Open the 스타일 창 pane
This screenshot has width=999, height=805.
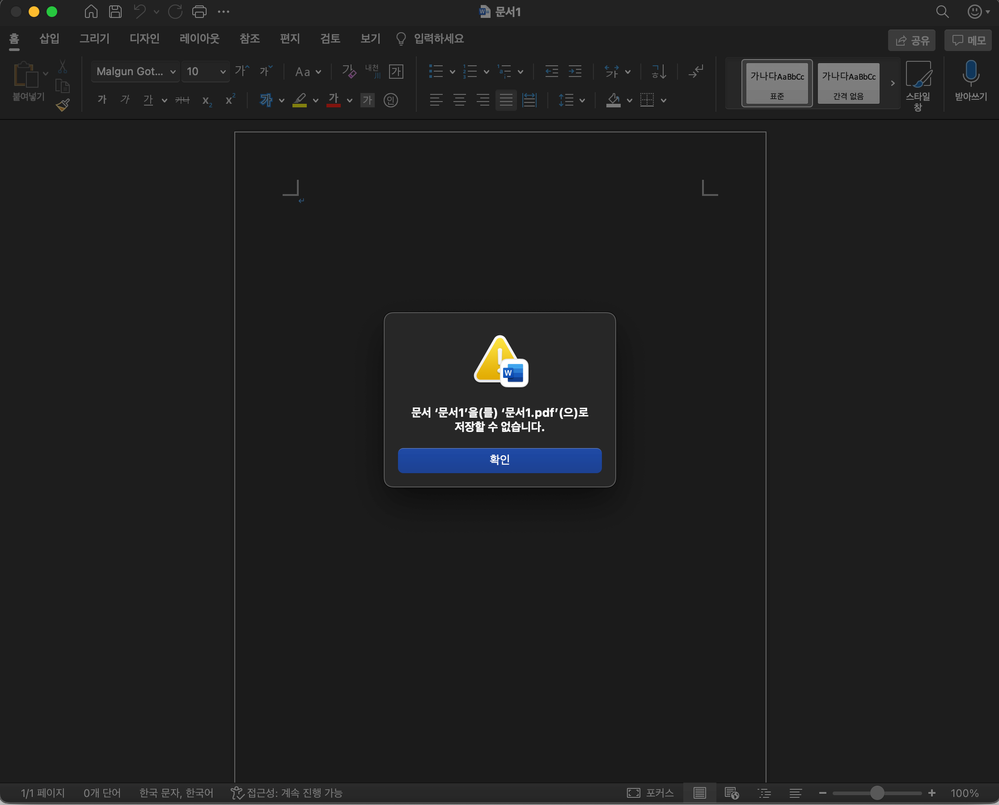pyautogui.click(x=918, y=86)
